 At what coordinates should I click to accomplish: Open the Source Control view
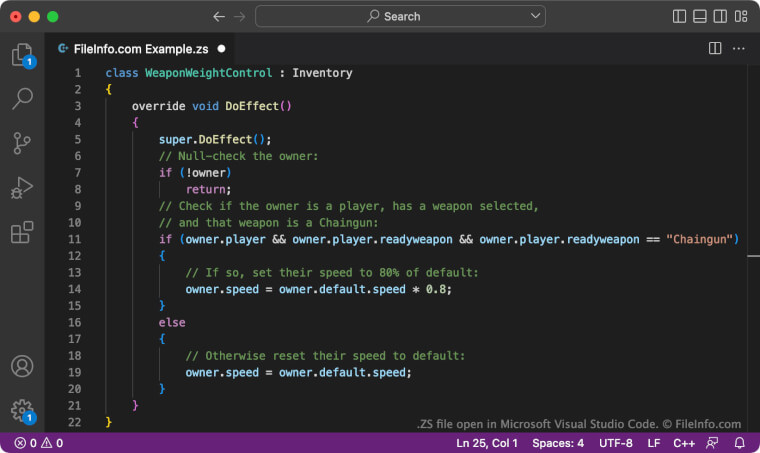click(x=22, y=143)
